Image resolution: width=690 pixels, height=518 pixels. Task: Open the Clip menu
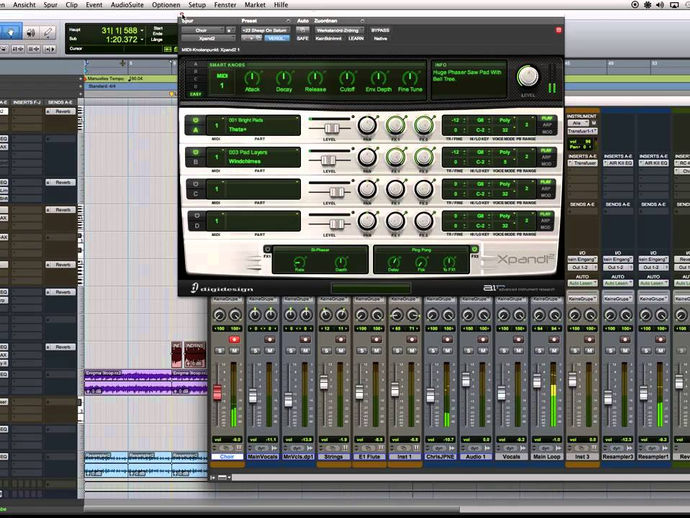point(72,5)
